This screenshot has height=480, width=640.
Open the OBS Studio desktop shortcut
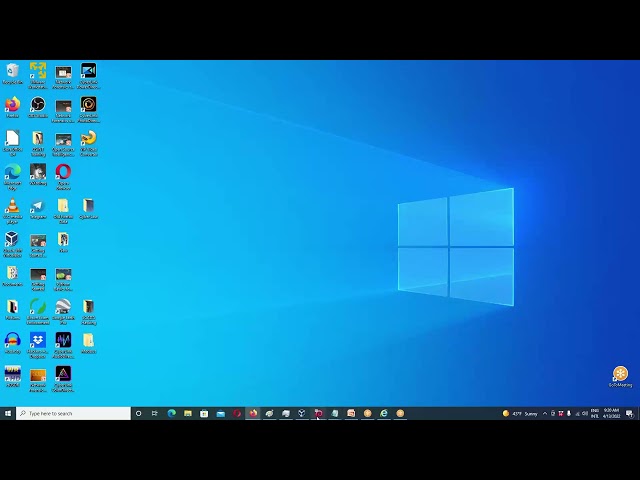pyautogui.click(x=38, y=107)
